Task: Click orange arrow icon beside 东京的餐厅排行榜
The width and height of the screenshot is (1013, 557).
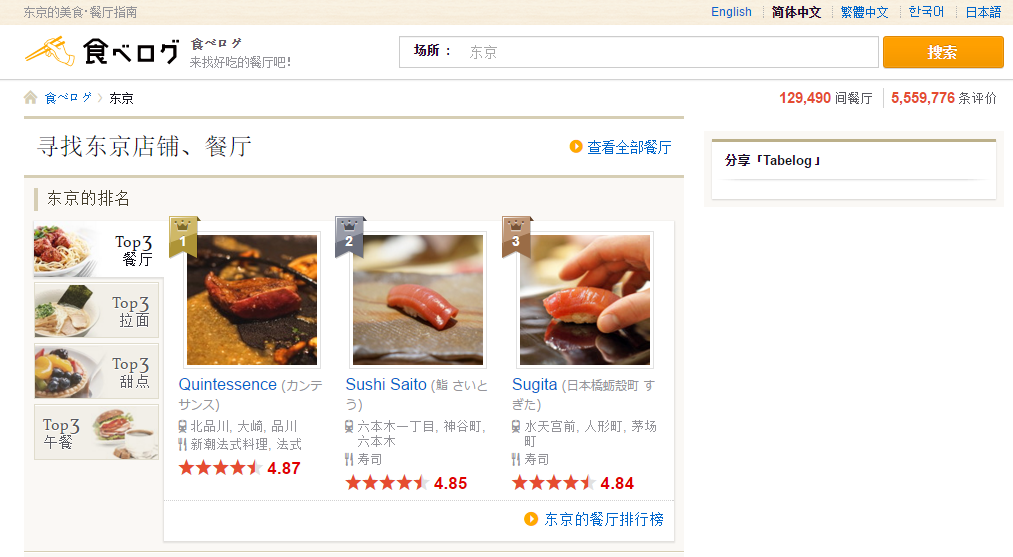Action: (x=531, y=519)
